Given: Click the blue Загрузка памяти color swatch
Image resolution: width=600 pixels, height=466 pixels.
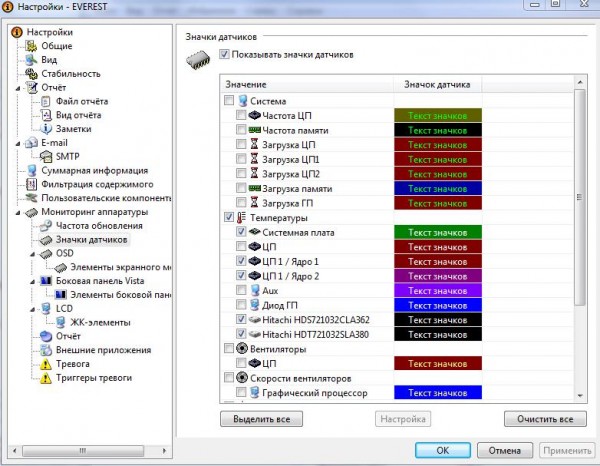Looking at the screenshot, I should [x=440, y=189].
